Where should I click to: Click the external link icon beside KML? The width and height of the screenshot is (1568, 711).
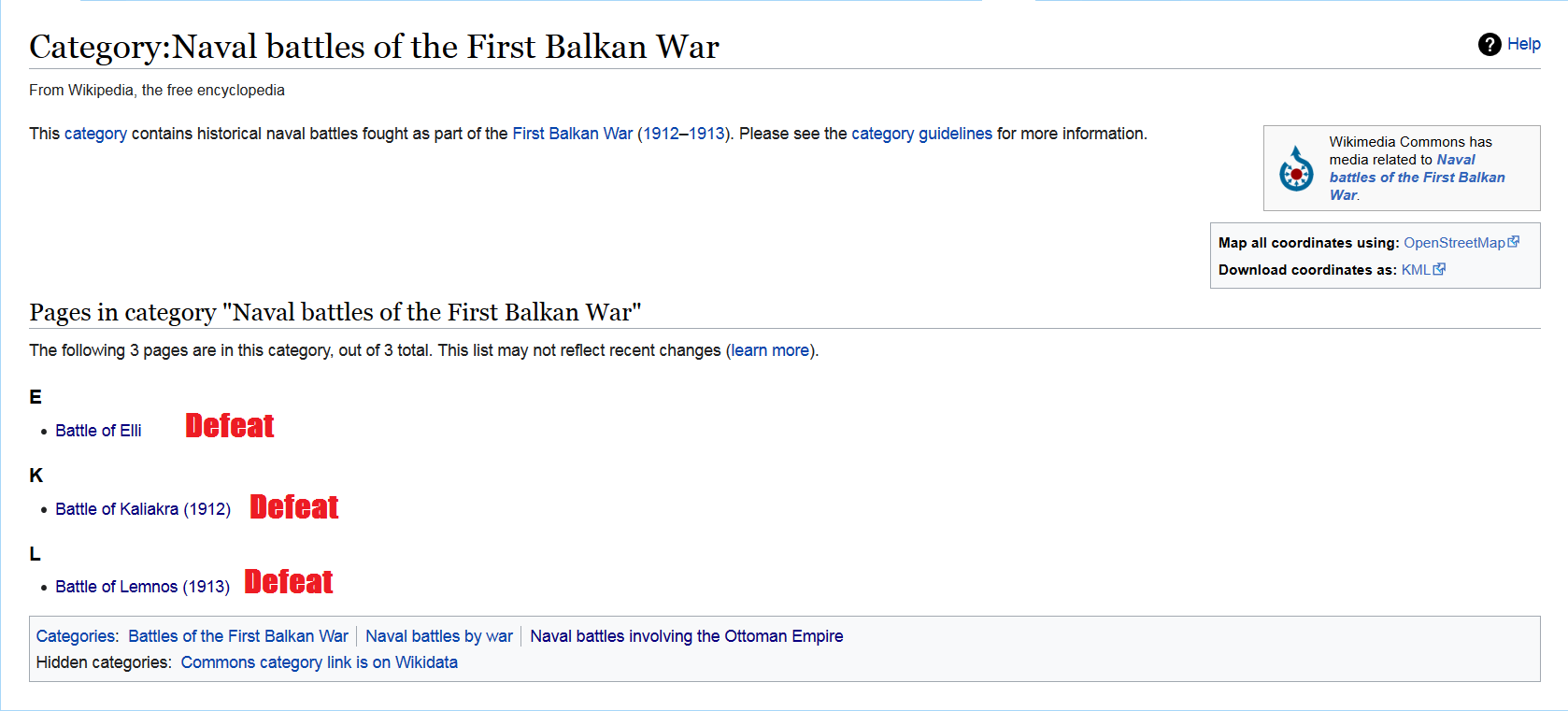click(x=1440, y=269)
